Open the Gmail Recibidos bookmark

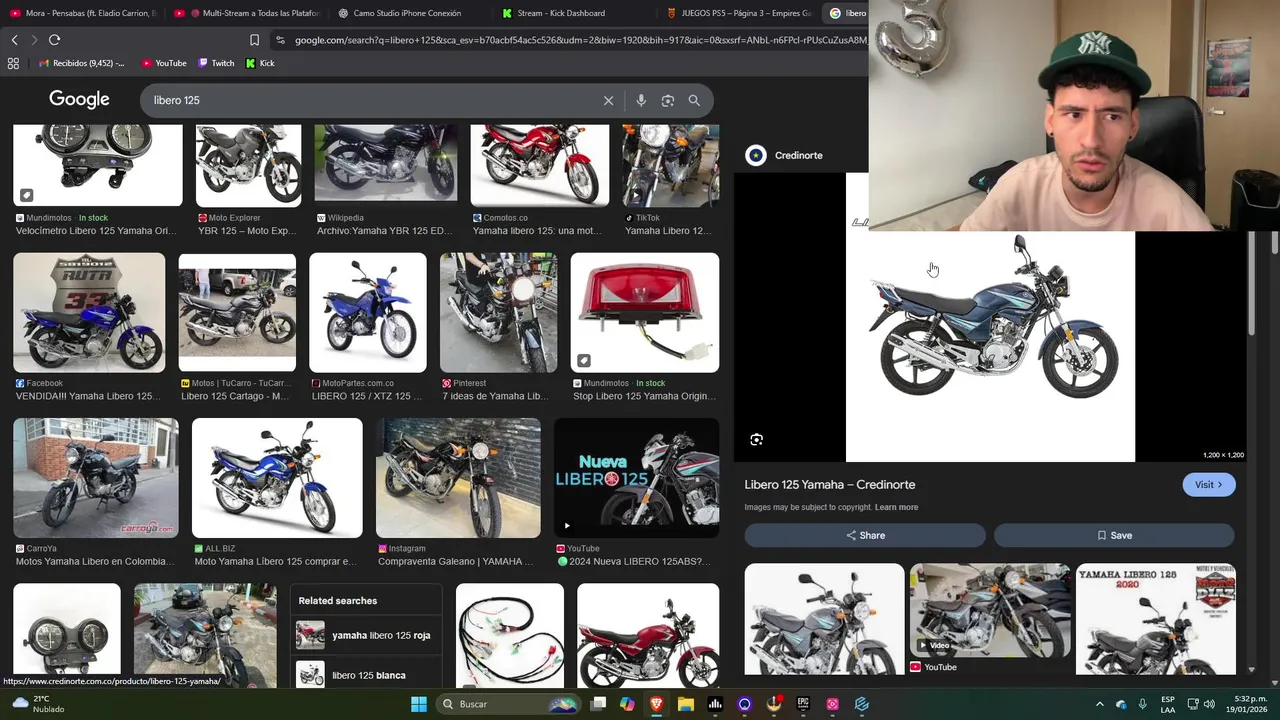(82, 63)
